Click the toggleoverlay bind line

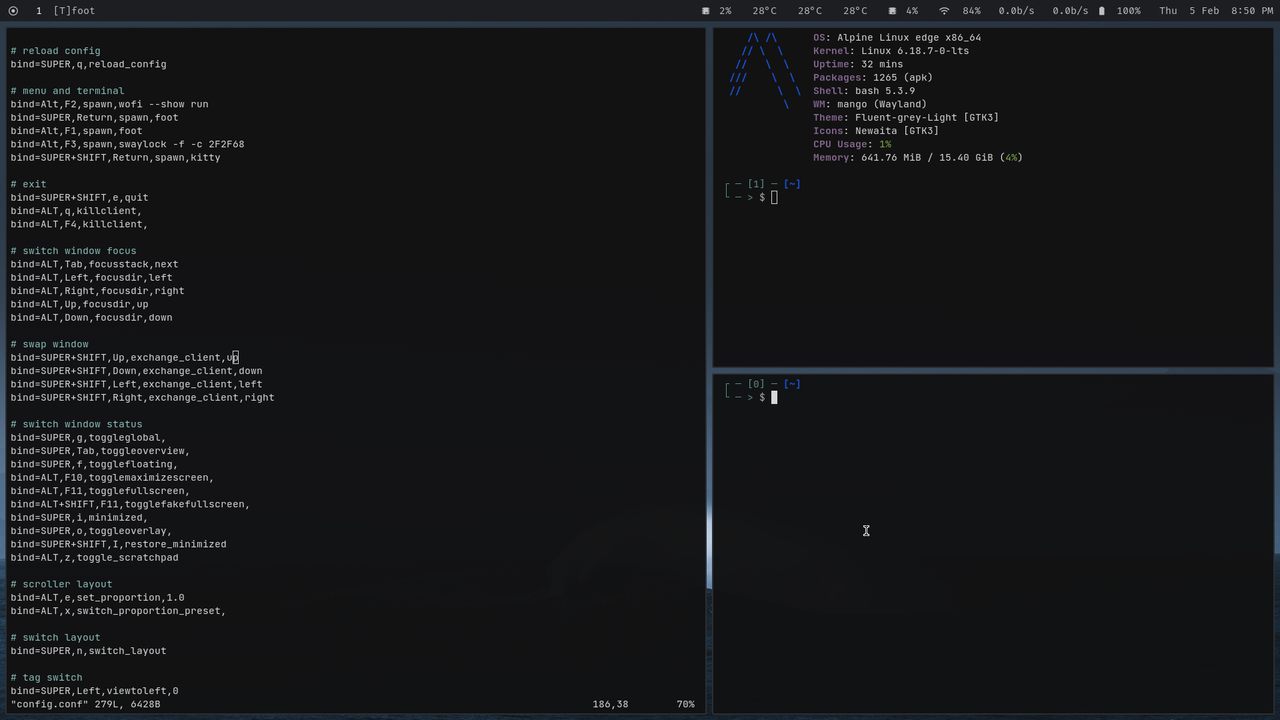coord(92,531)
